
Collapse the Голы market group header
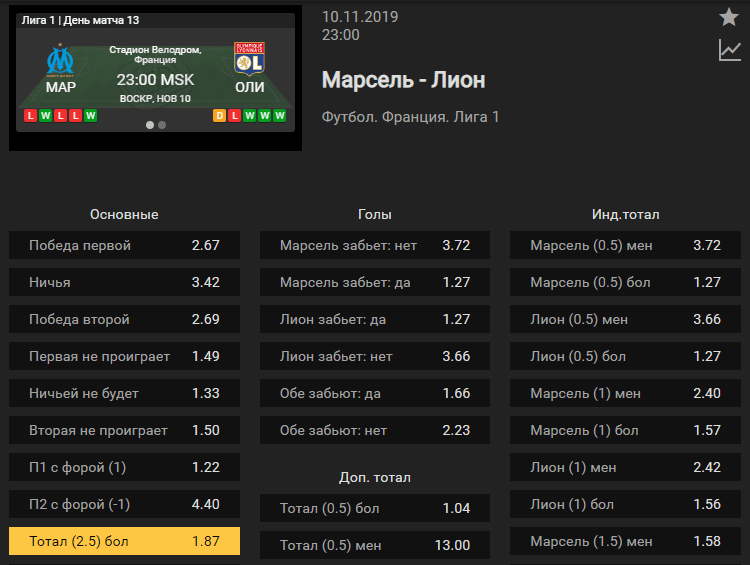point(375,214)
